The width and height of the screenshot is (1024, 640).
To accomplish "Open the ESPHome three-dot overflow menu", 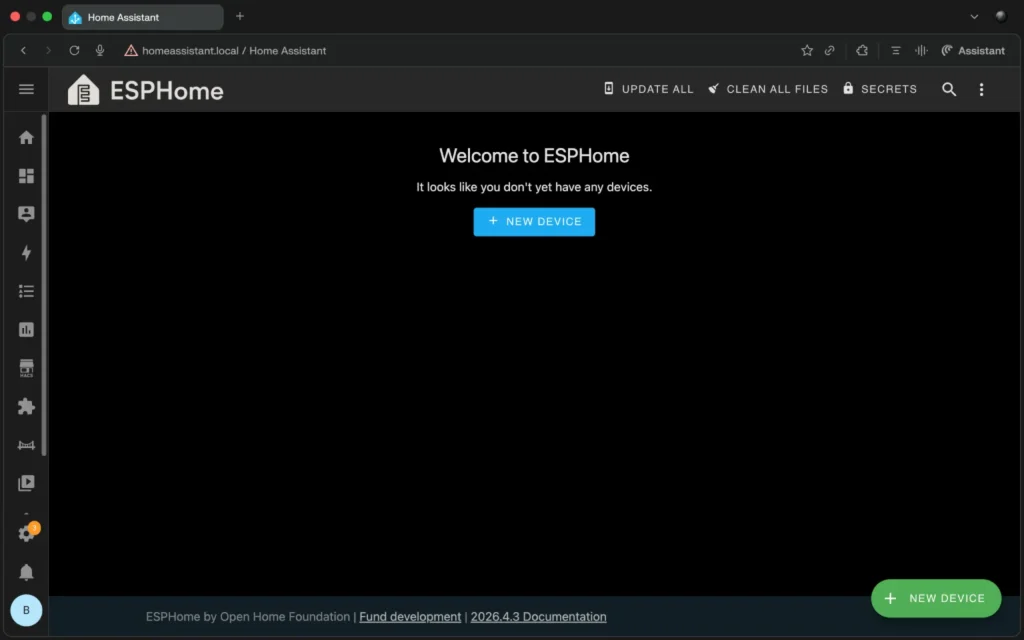I will tap(981, 89).
